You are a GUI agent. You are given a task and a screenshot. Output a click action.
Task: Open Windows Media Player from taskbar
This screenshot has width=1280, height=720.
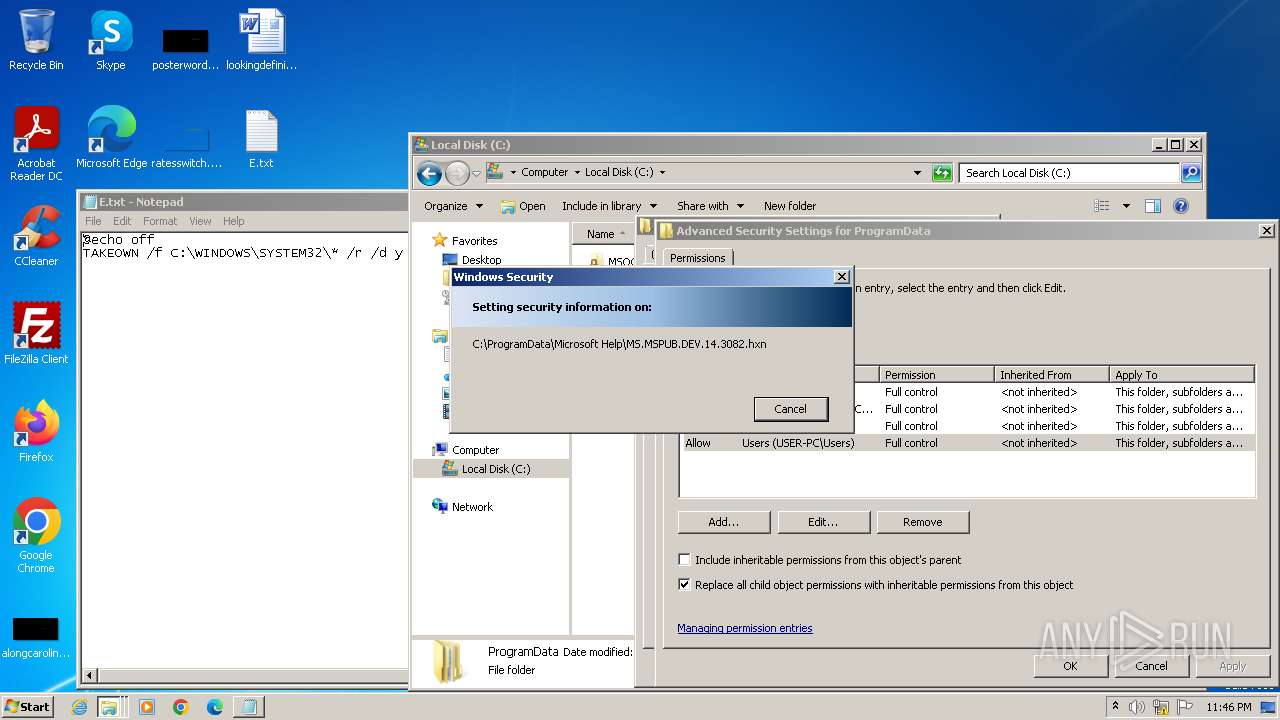click(147, 707)
